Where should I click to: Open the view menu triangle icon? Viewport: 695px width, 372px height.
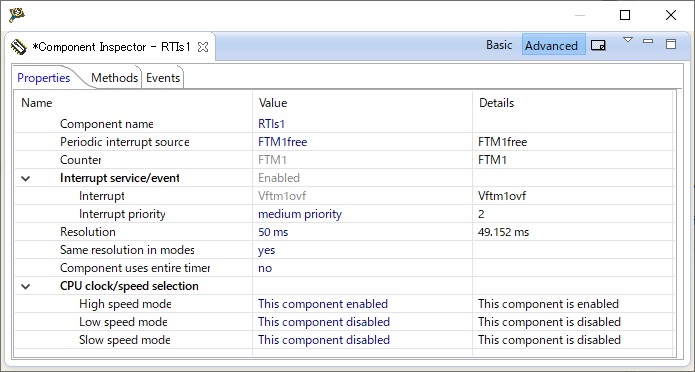[x=628, y=40]
